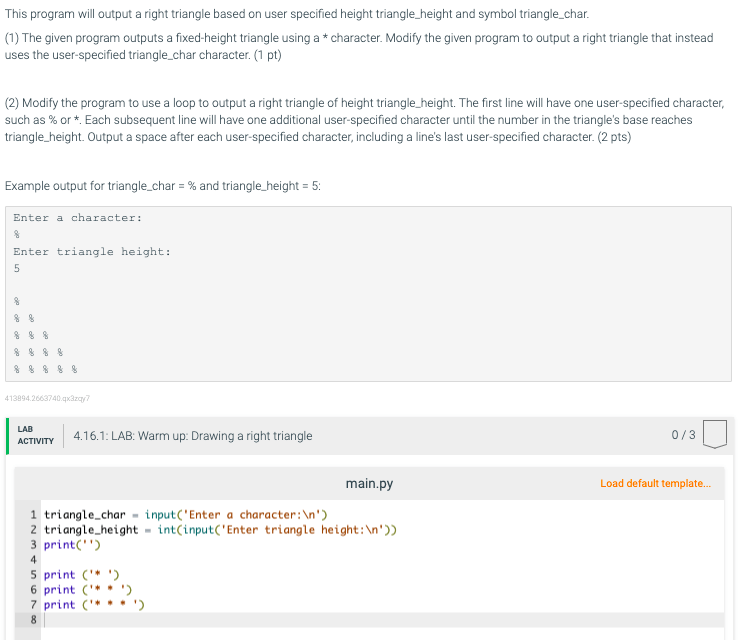Click the lab title 4.16.1 Warm up heading

[193, 436]
